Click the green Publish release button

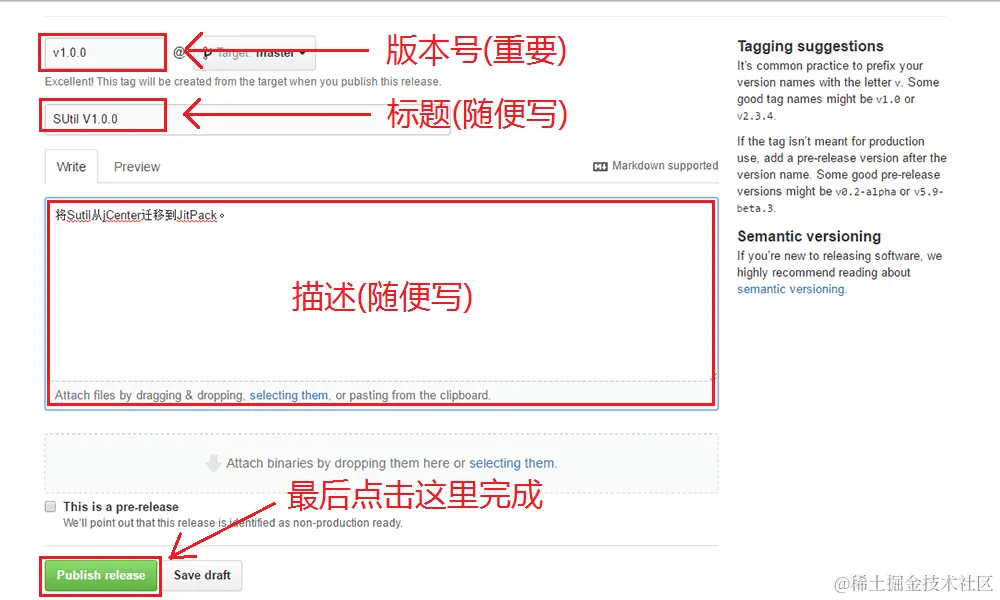point(101,575)
